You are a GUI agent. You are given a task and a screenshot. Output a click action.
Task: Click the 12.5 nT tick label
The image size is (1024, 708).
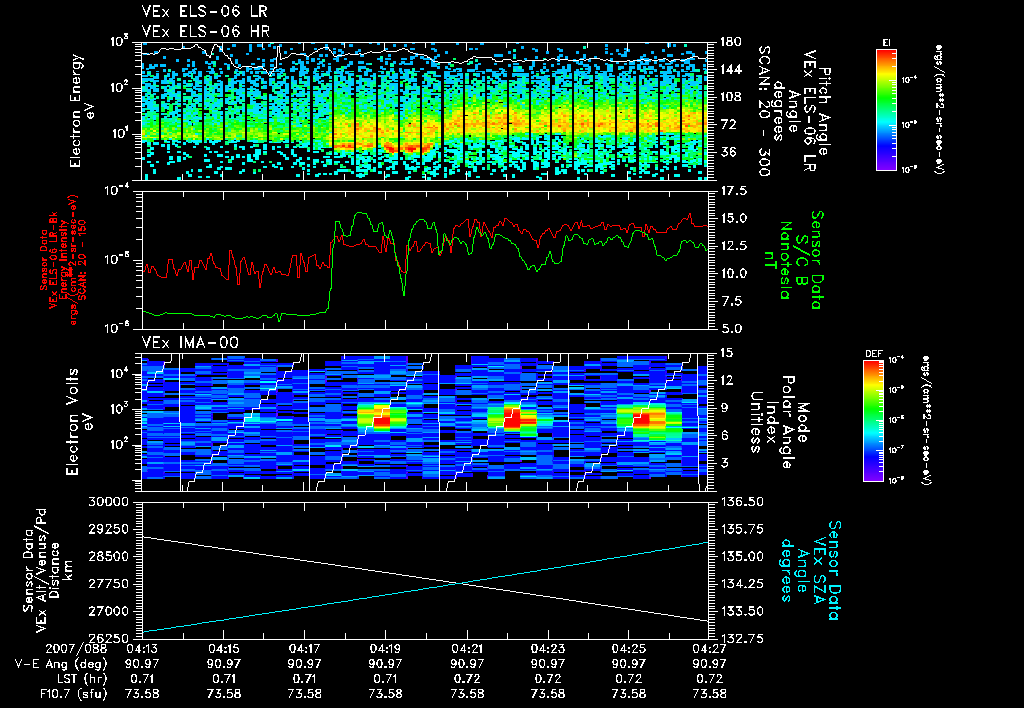tap(734, 246)
